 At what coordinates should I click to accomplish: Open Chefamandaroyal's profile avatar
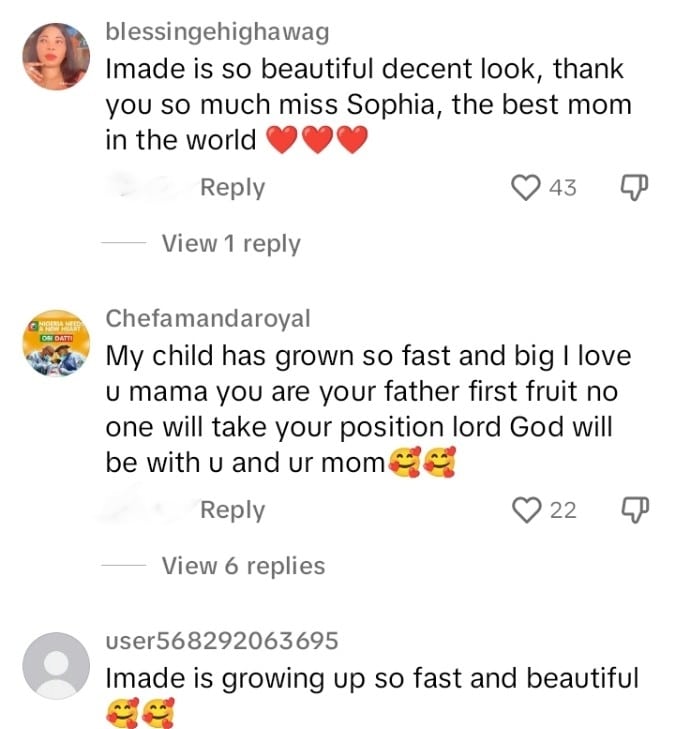coord(56,343)
